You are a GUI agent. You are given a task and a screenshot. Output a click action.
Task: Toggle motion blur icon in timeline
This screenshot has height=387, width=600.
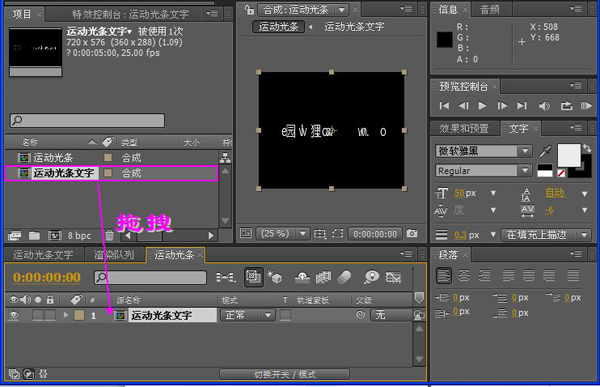(344, 277)
